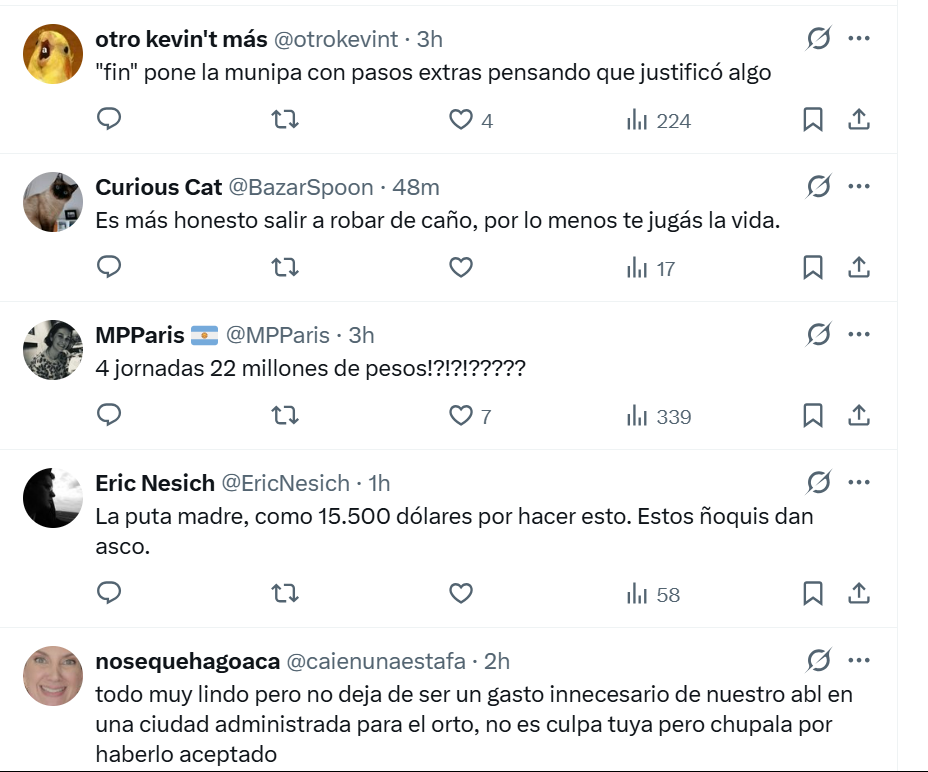Bookmark MPParis's tweet
The height and width of the screenshot is (772, 928).
[x=813, y=415]
